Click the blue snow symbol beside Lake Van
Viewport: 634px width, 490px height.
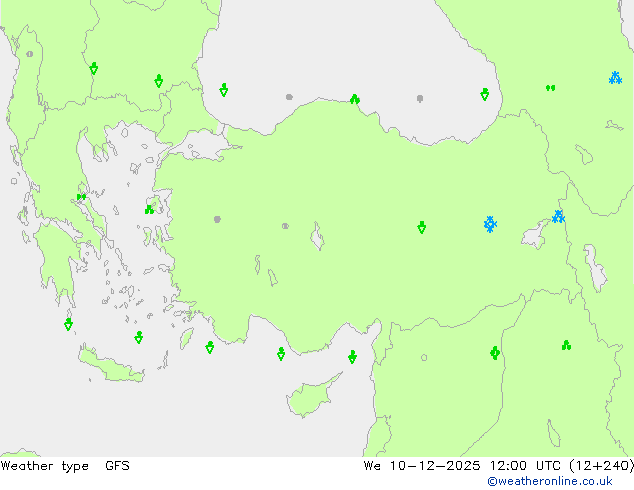558,217
